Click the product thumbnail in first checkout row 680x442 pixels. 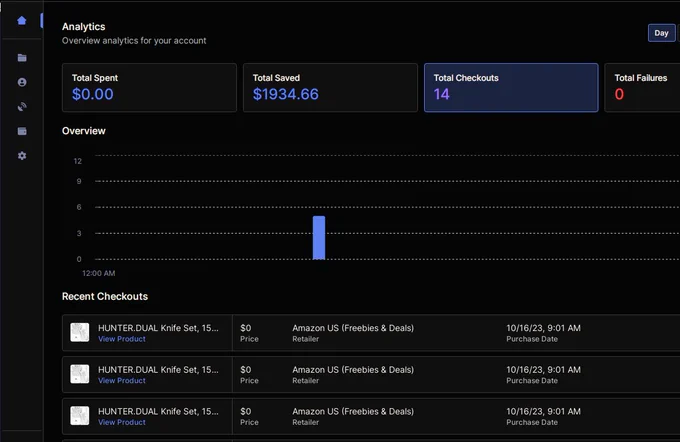coord(80,332)
